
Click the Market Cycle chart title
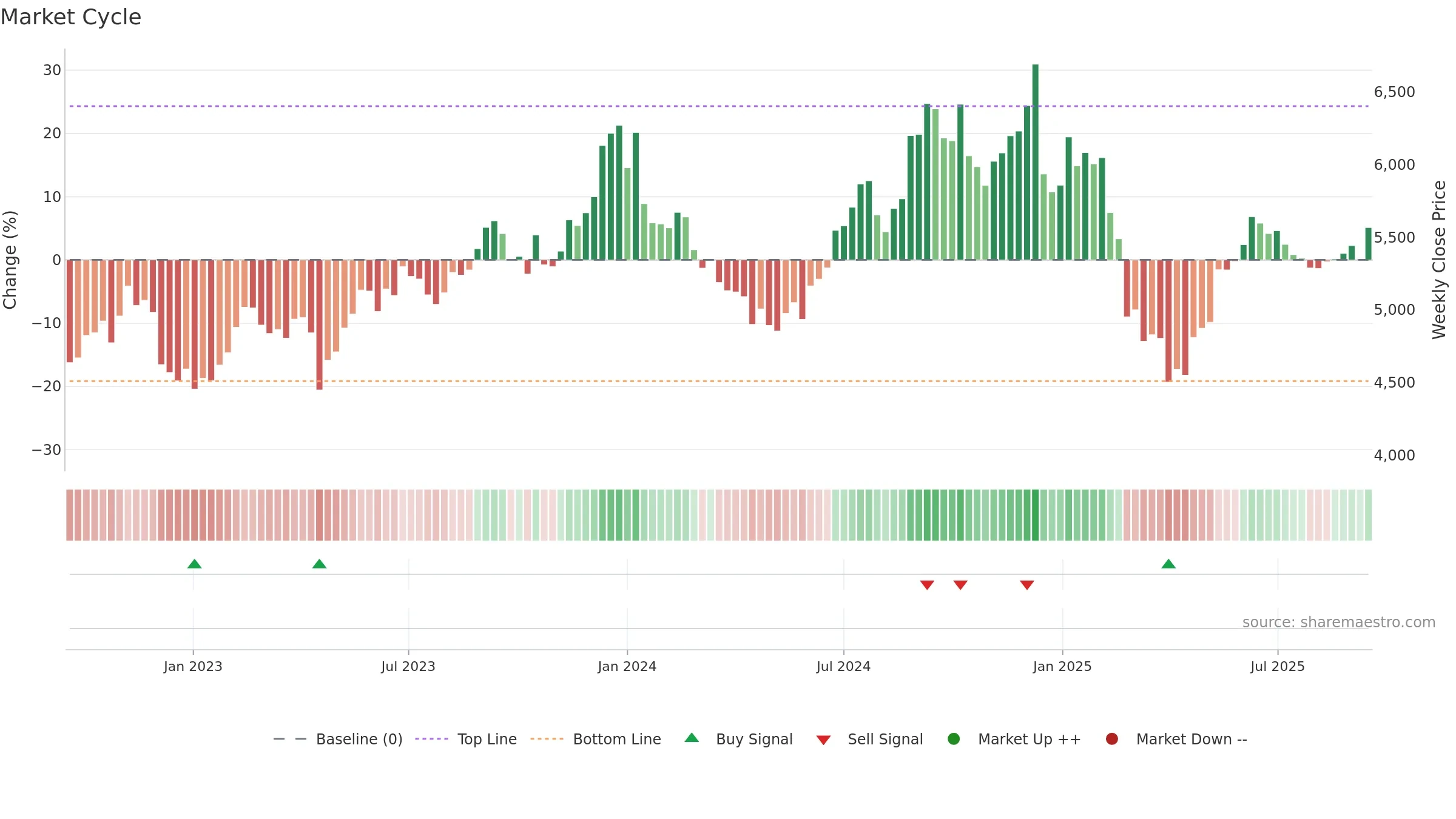71,17
